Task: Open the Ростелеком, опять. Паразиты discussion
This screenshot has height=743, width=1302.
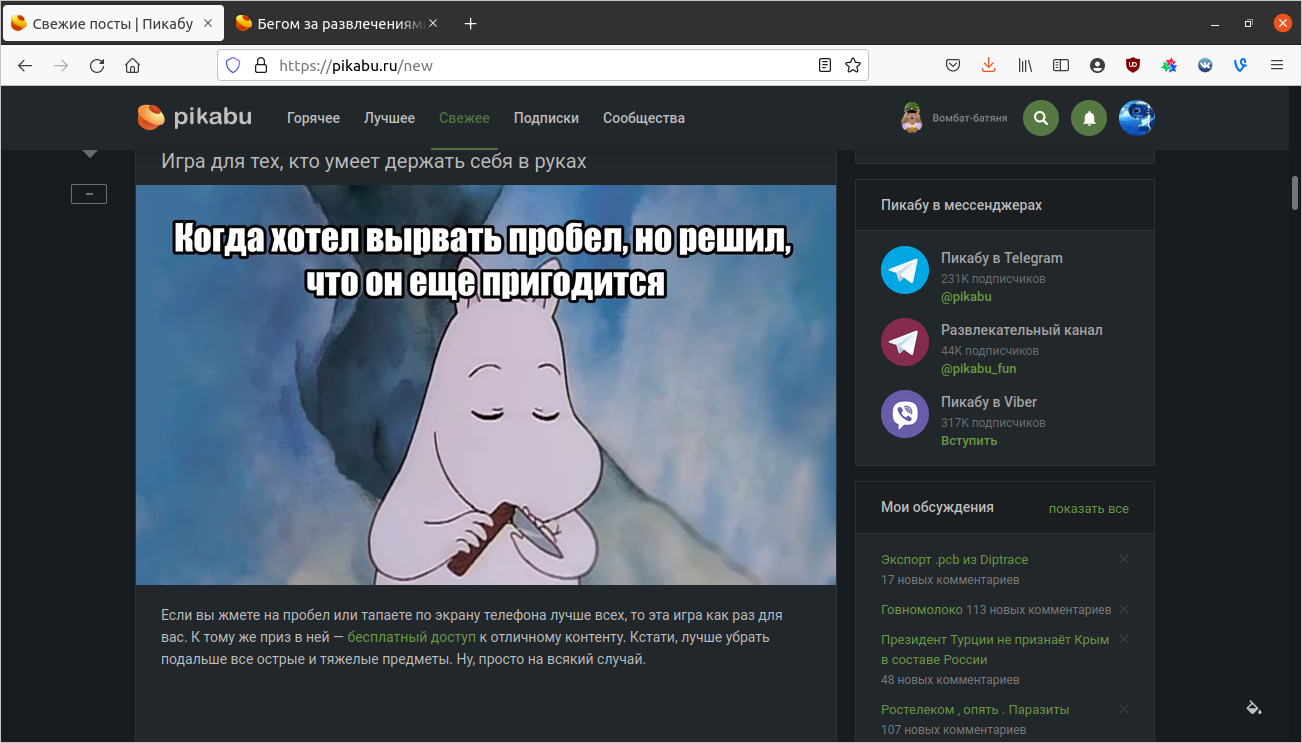Action: click(975, 710)
